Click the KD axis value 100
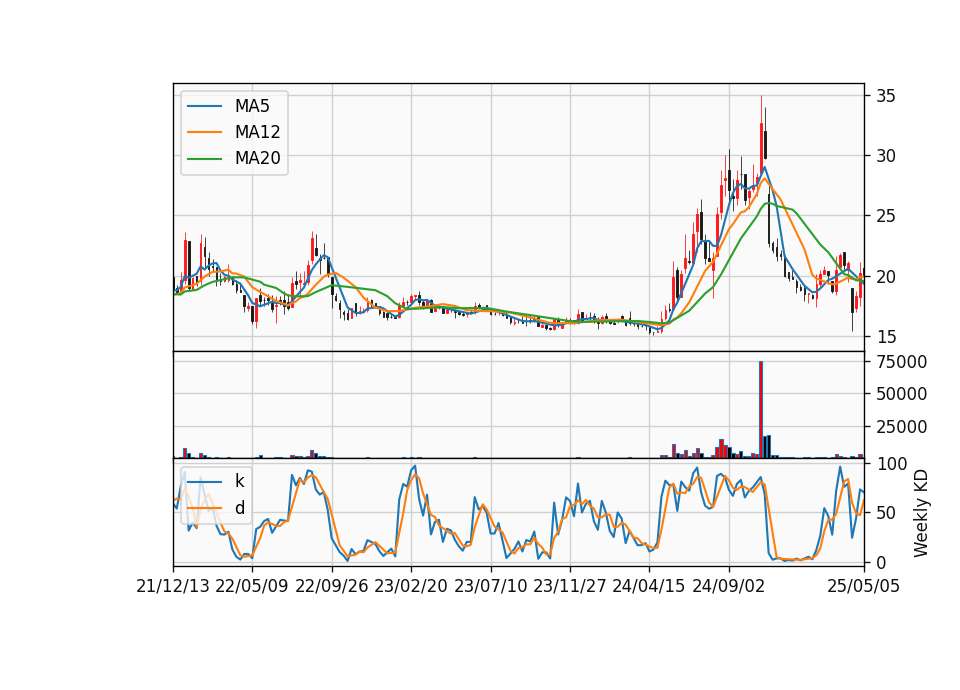 (891, 464)
